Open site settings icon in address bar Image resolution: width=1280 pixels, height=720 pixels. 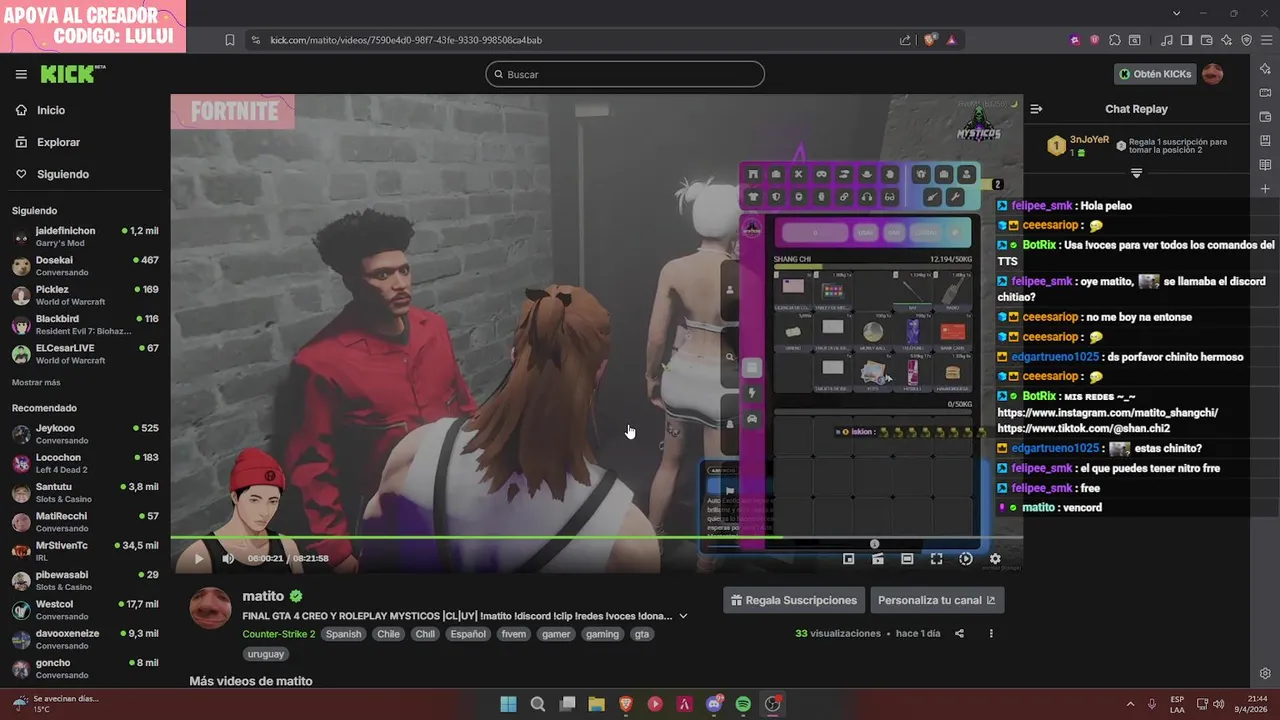coord(256,40)
